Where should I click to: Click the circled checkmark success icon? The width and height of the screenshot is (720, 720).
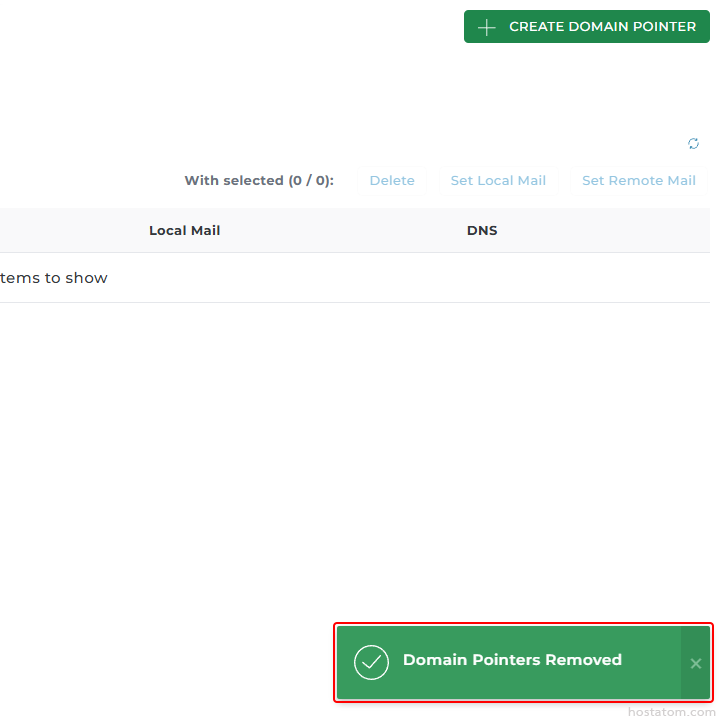371,662
